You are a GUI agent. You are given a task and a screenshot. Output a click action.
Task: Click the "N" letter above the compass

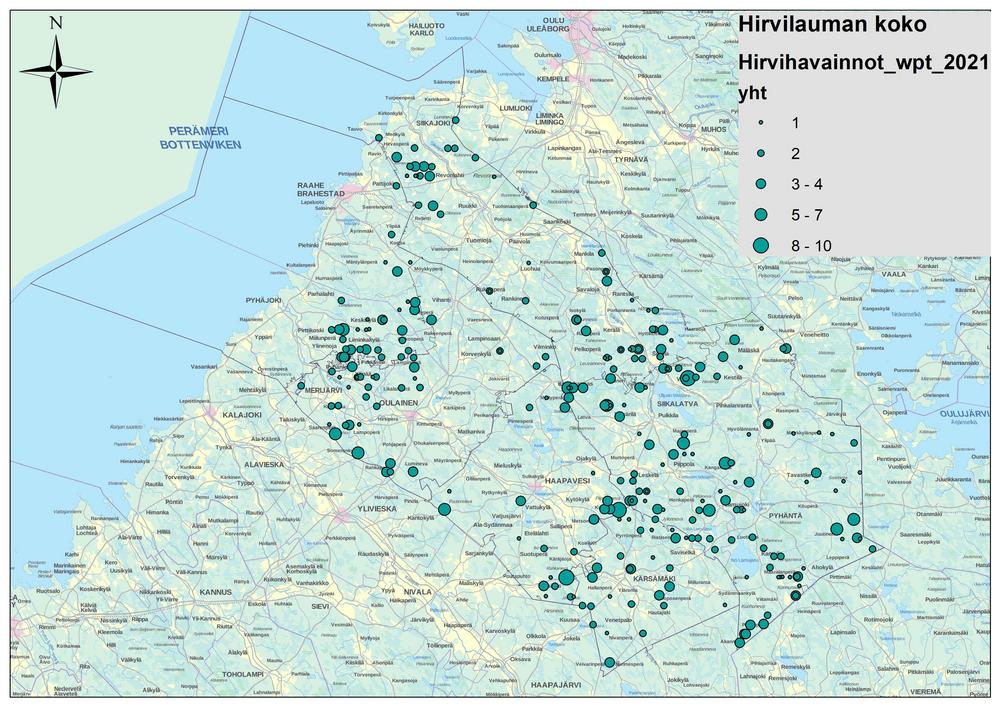pyautogui.click(x=56, y=23)
